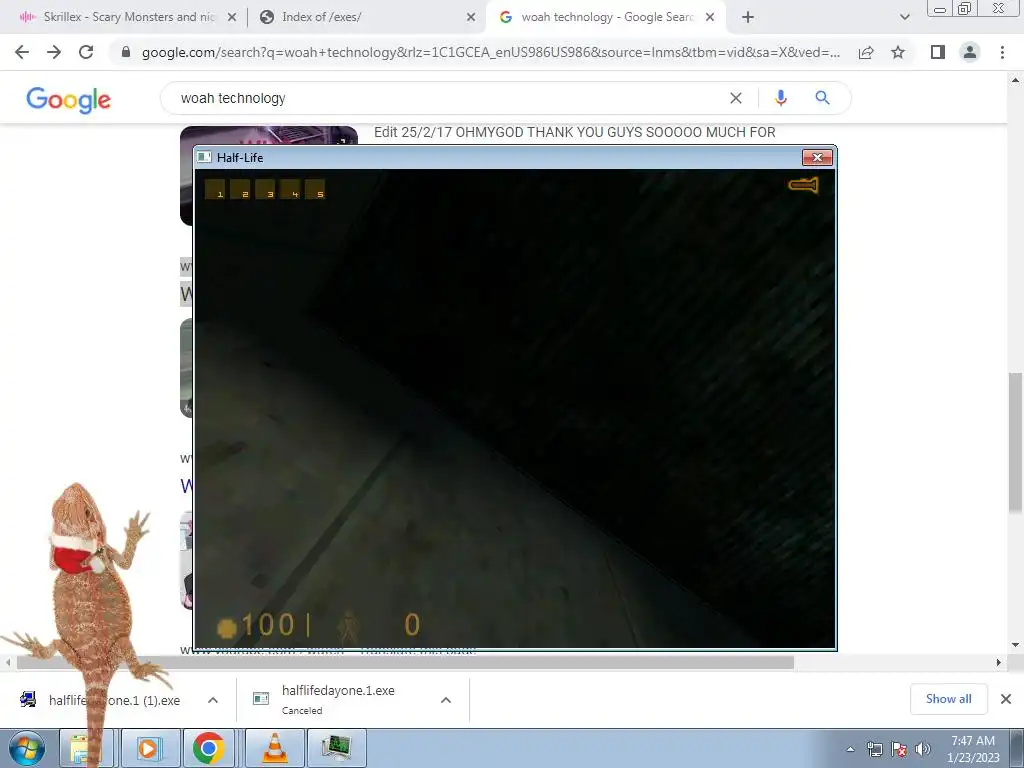Image resolution: width=1024 pixels, height=768 pixels.
Task: Show all downloads
Action: click(x=948, y=699)
